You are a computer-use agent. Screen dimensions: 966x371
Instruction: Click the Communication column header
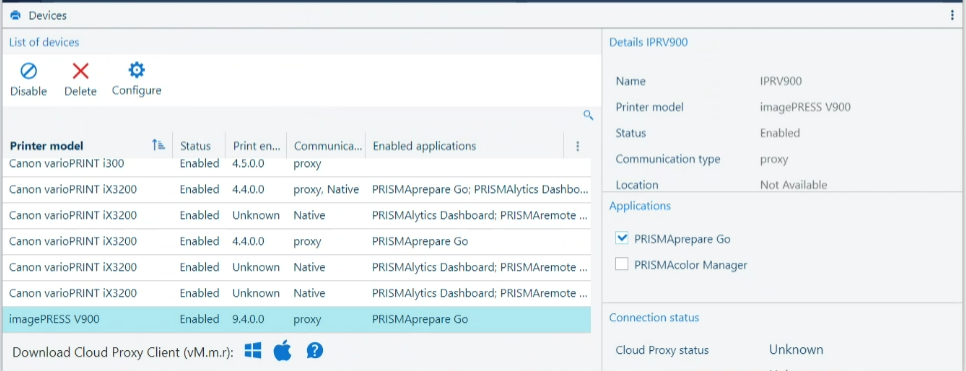click(x=328, y=146)
